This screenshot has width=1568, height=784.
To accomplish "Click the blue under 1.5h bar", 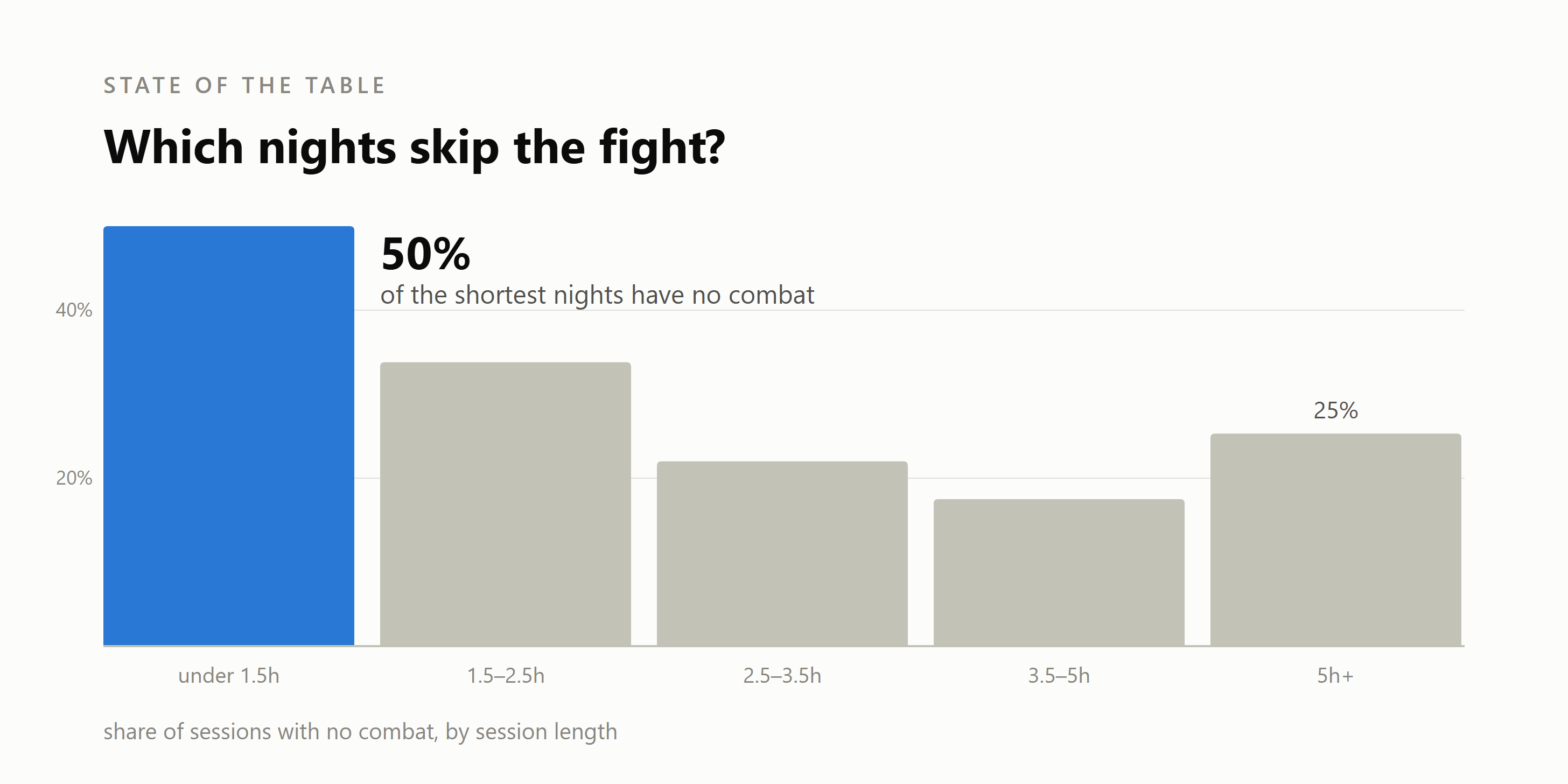I will click(229, 436).
